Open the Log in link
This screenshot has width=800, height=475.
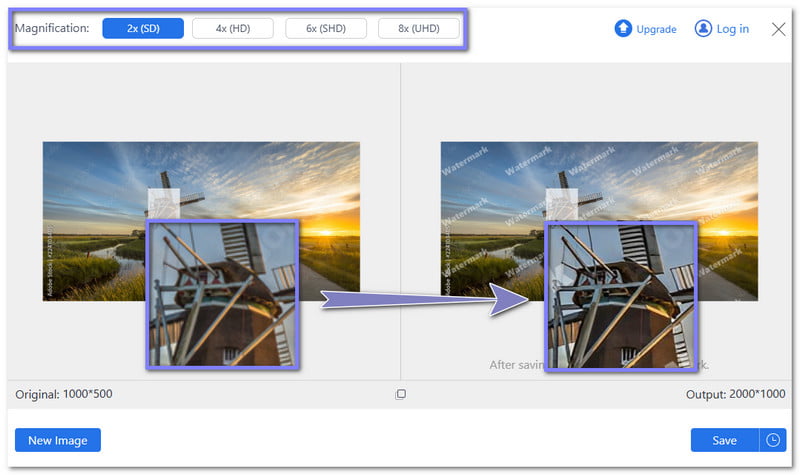(733, 29)
